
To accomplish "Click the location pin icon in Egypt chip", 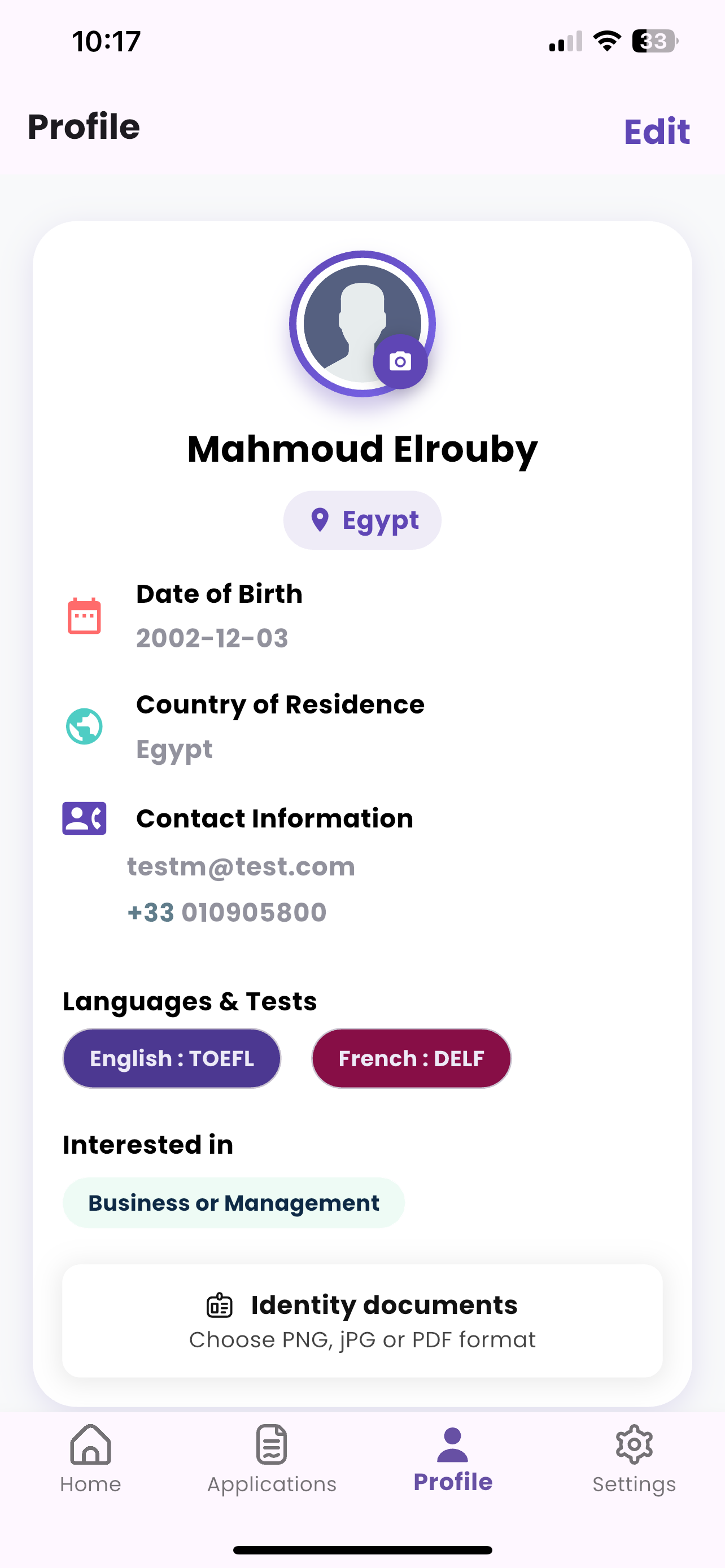I will click(320, 520).
